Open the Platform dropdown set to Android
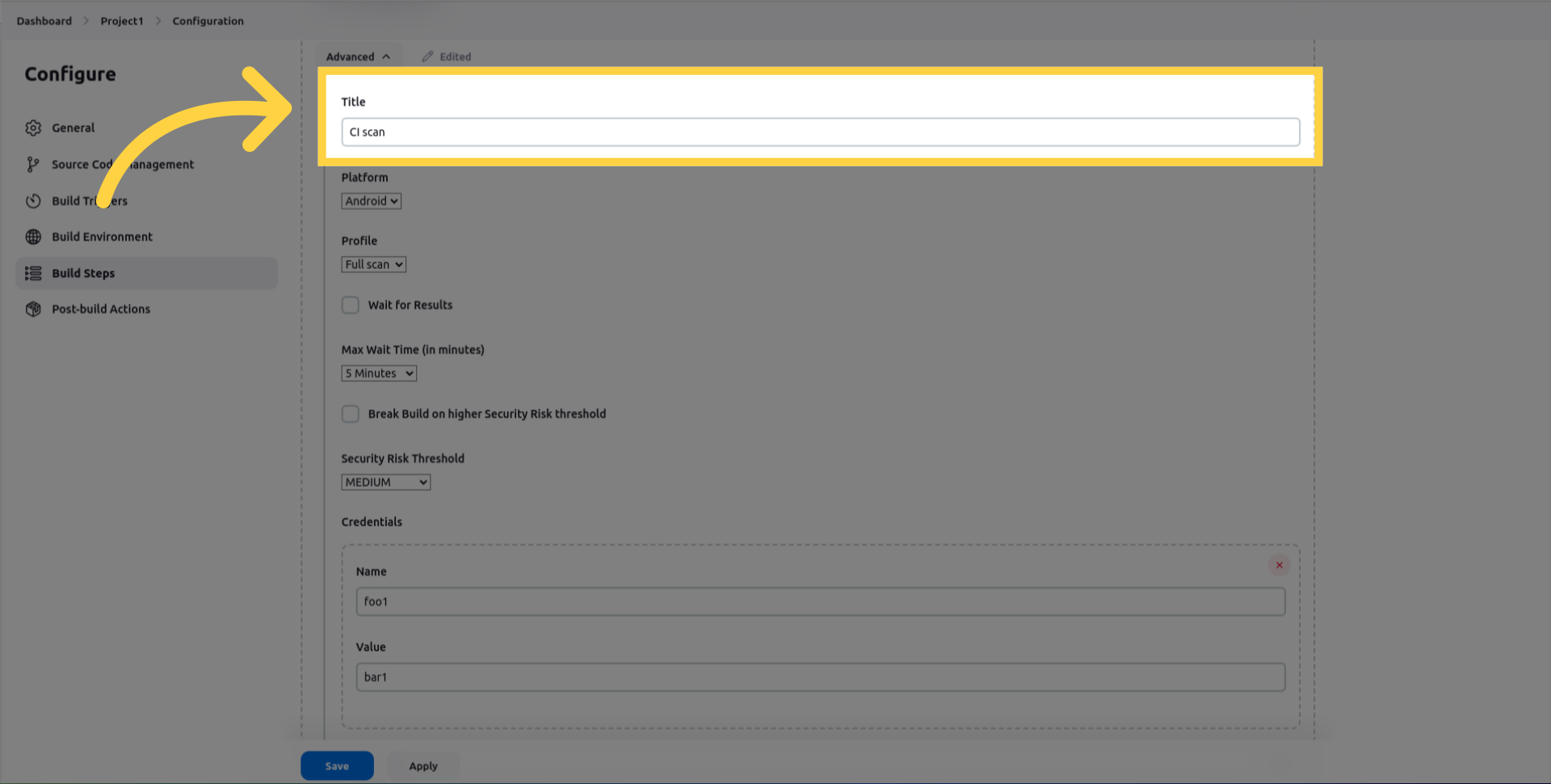This screenshot has width=1551, height=784. tap(371, 201)
